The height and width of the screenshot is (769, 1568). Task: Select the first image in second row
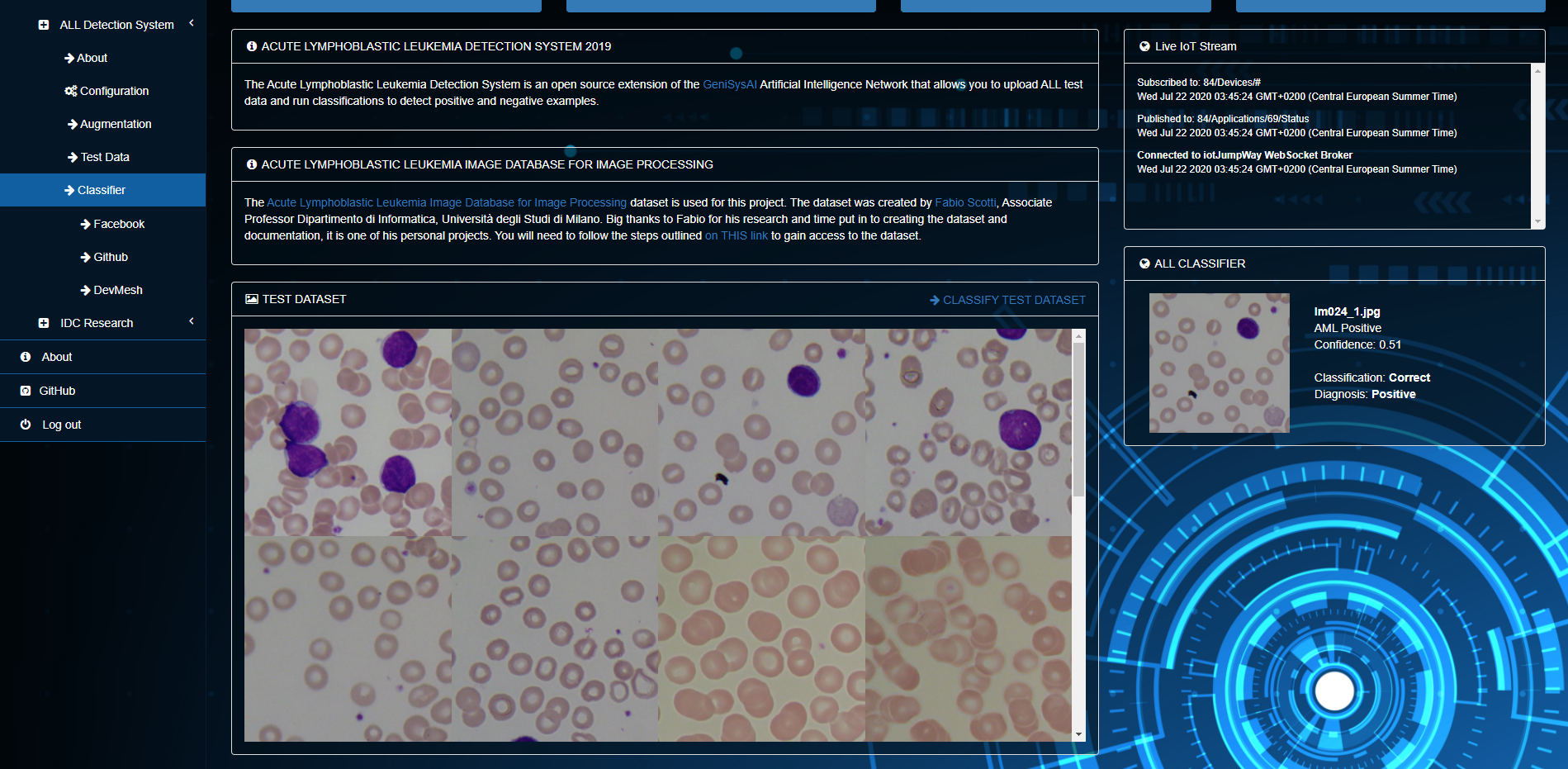(x=348, y=638)
